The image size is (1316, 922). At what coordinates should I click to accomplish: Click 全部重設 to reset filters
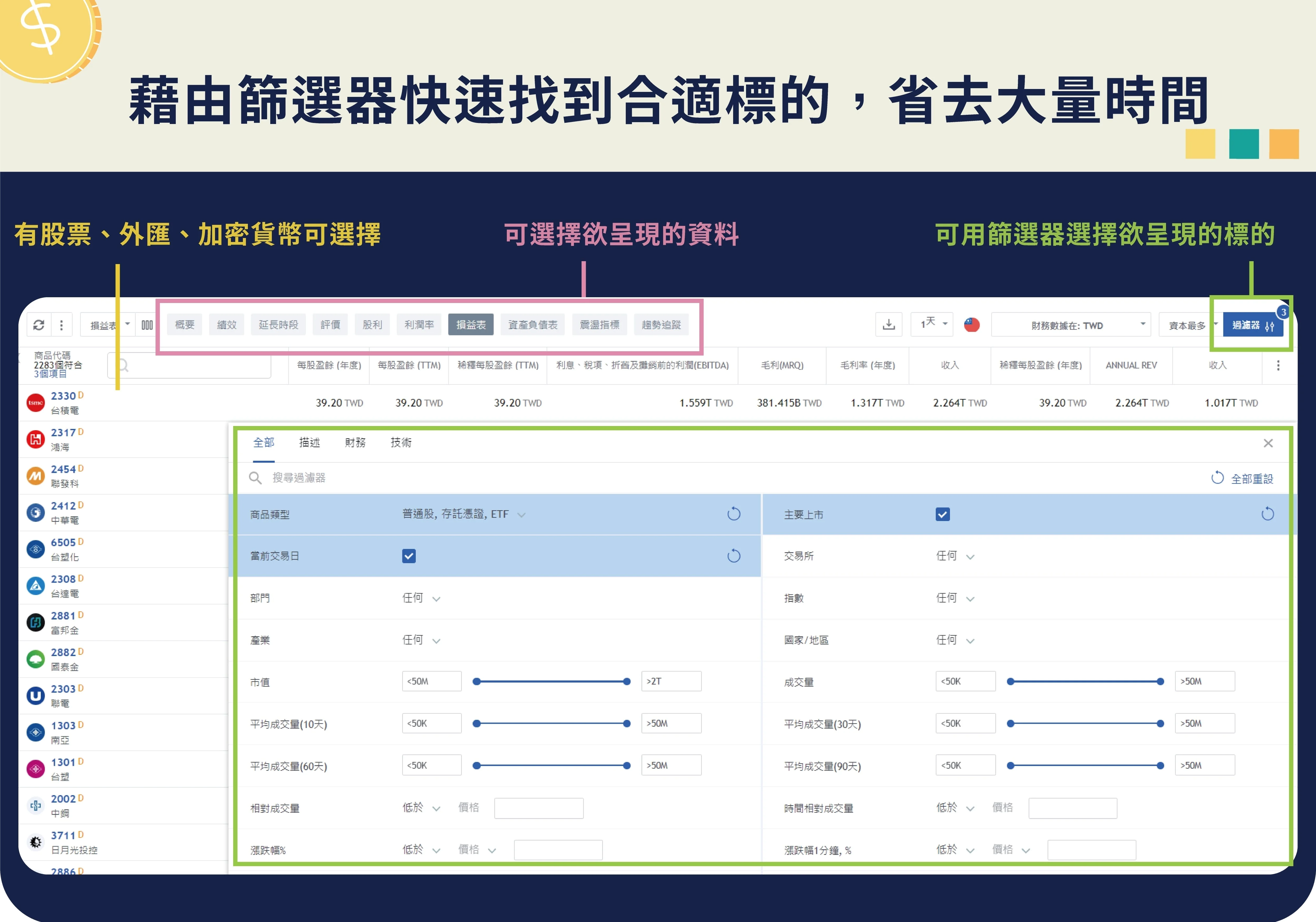click(1243, 478)
